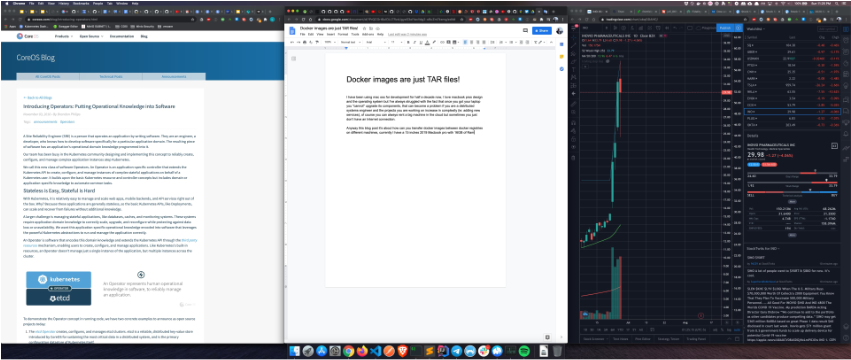
Task: Launch Spotify from the dock
Action: coord(525,351)
